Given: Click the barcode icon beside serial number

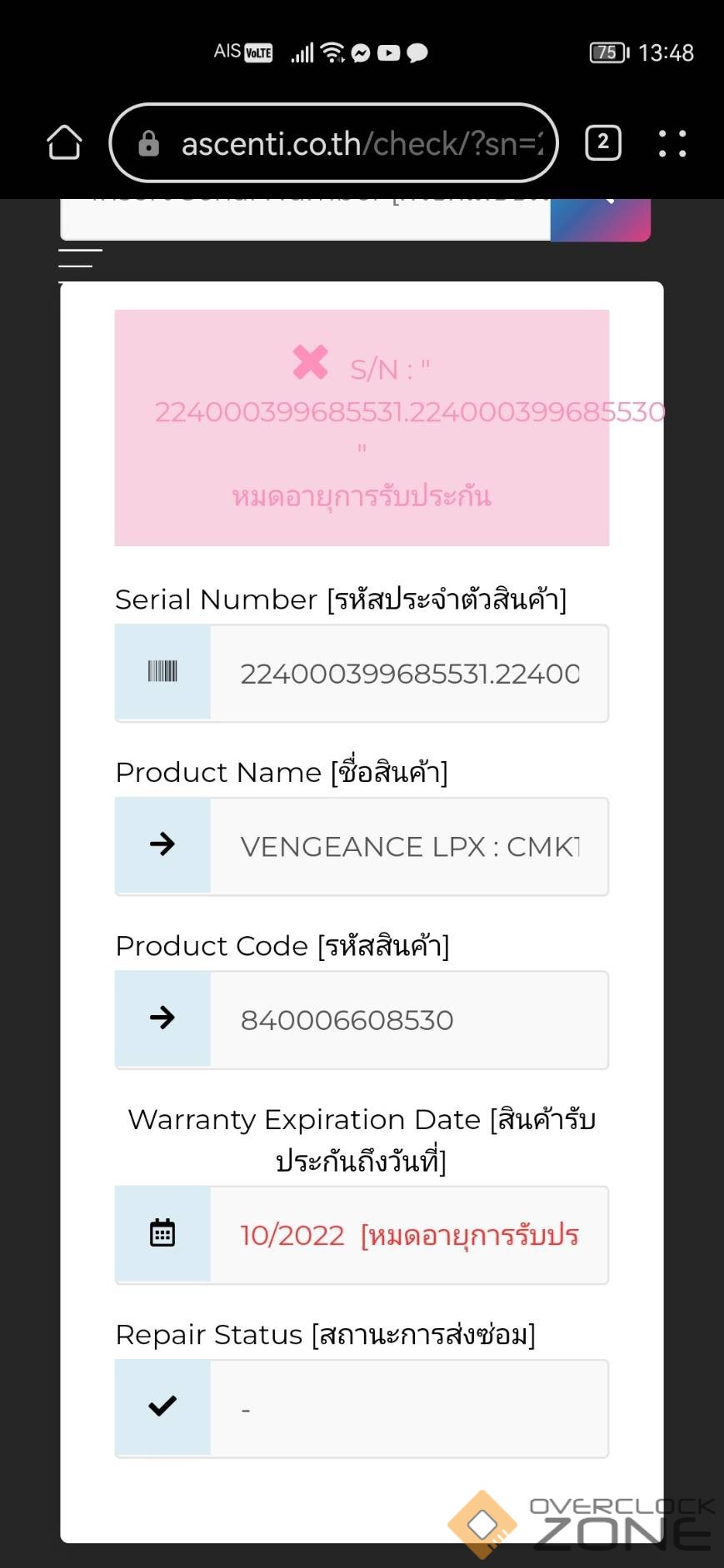Looking at the screenshot, I should (162, 672).
